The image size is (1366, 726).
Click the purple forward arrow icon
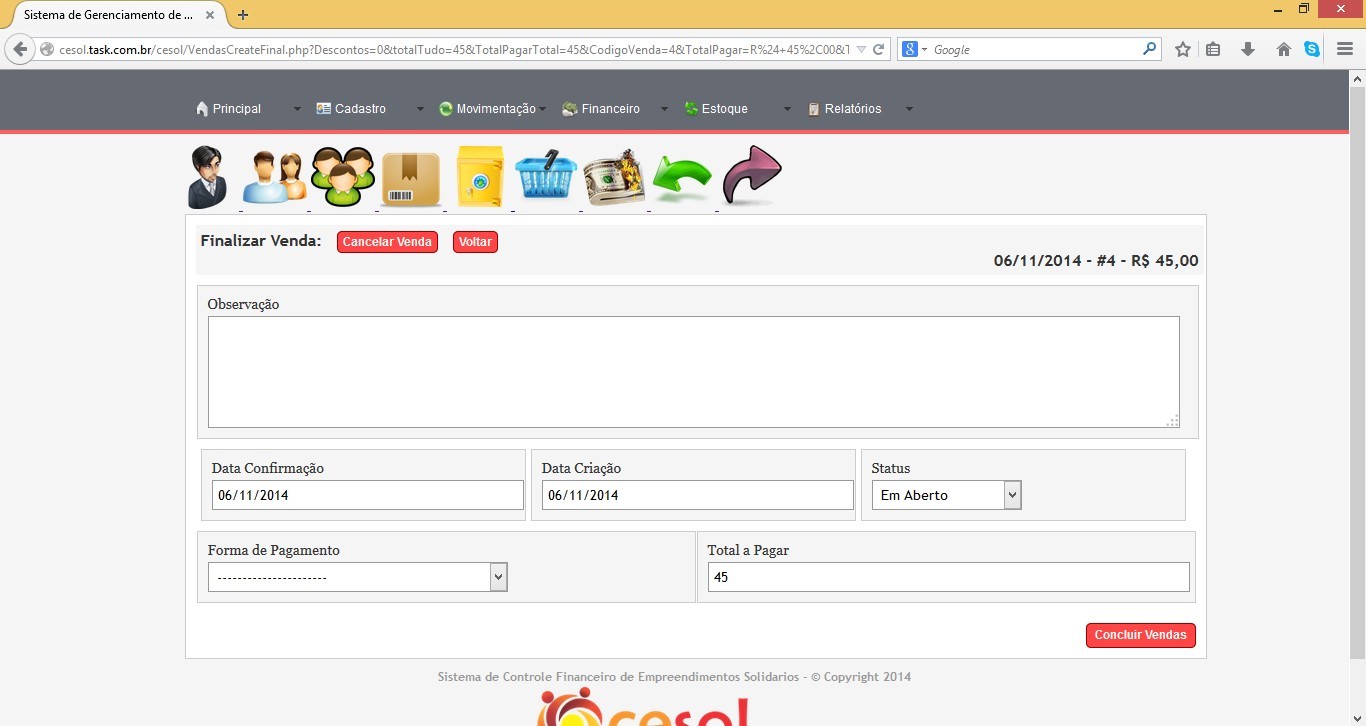pyautogui.click(x=751, y=175)
